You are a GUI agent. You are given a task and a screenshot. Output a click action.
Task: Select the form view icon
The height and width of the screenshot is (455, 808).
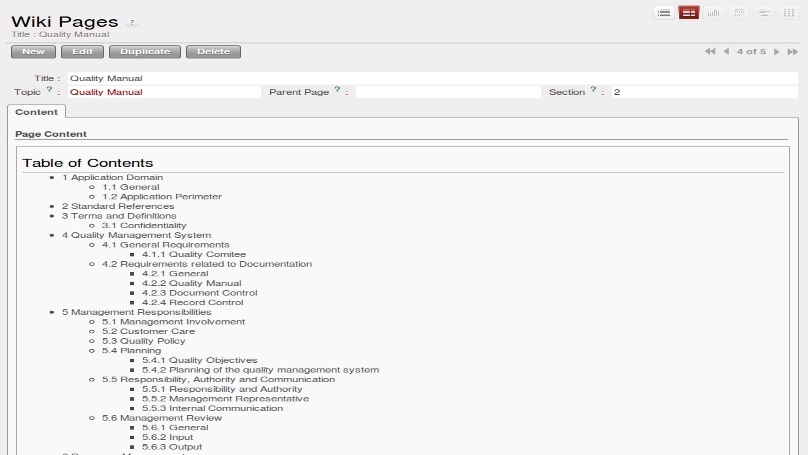(x=689, y=12)
